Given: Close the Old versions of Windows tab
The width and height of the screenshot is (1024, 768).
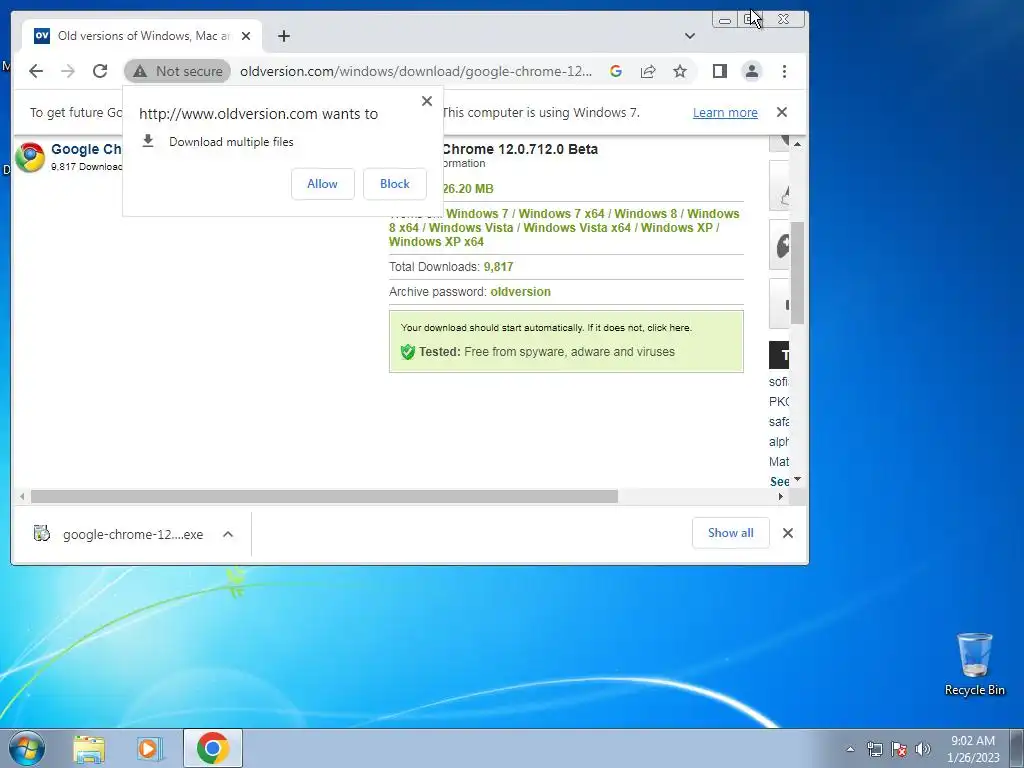Looking at the screenshot, I should click(246, 36).
